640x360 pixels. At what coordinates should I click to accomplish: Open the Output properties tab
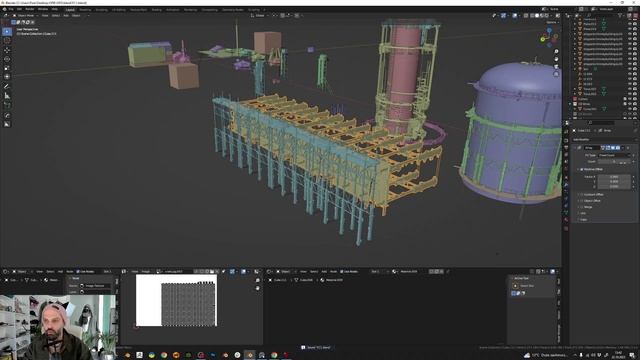click(566, 140)
